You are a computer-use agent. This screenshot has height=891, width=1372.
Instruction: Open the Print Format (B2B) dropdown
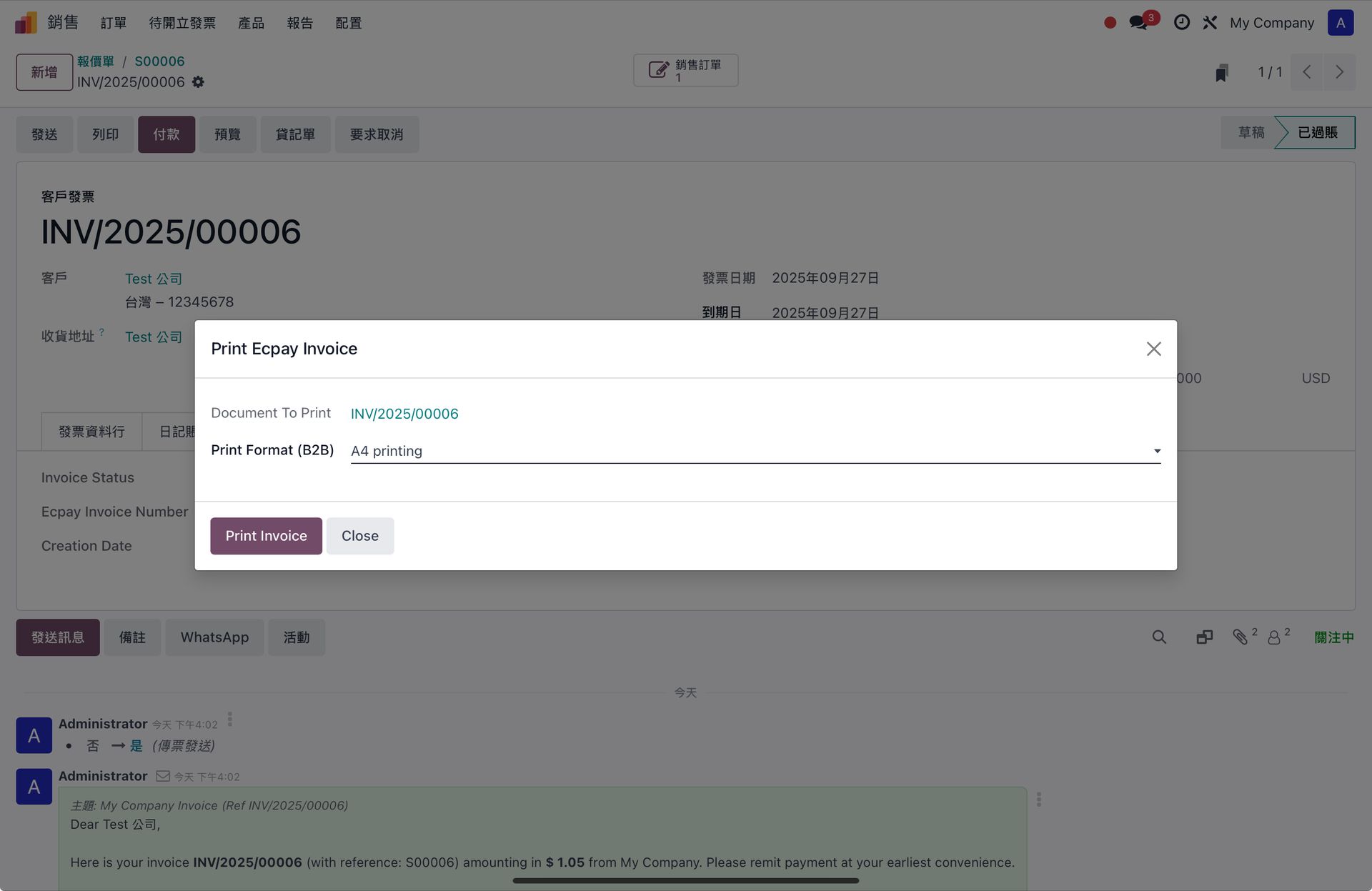pyautogui.click(x=755, y=451)
